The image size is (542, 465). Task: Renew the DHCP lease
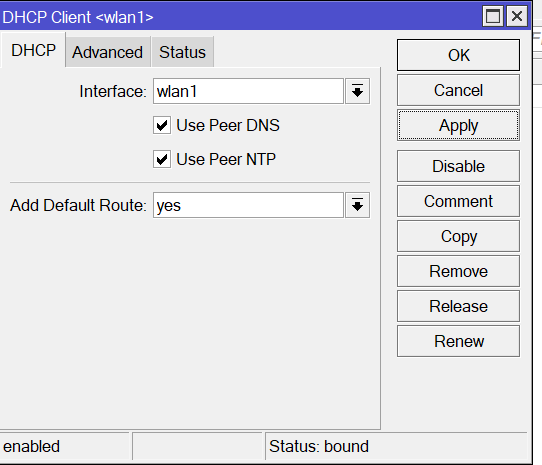click(458, 341)
